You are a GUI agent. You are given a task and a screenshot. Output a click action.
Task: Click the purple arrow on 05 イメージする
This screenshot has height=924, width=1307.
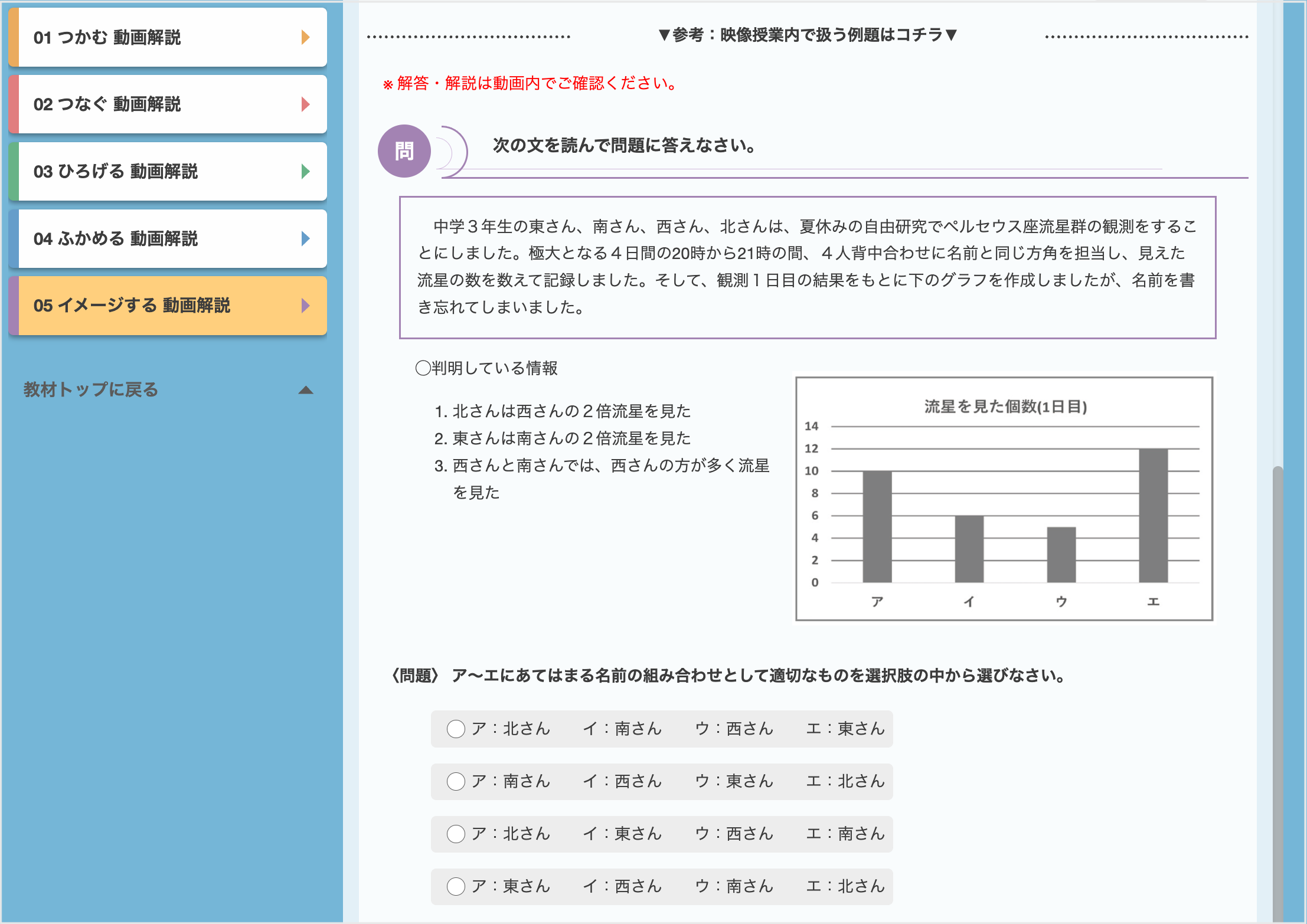click(305, 306)
